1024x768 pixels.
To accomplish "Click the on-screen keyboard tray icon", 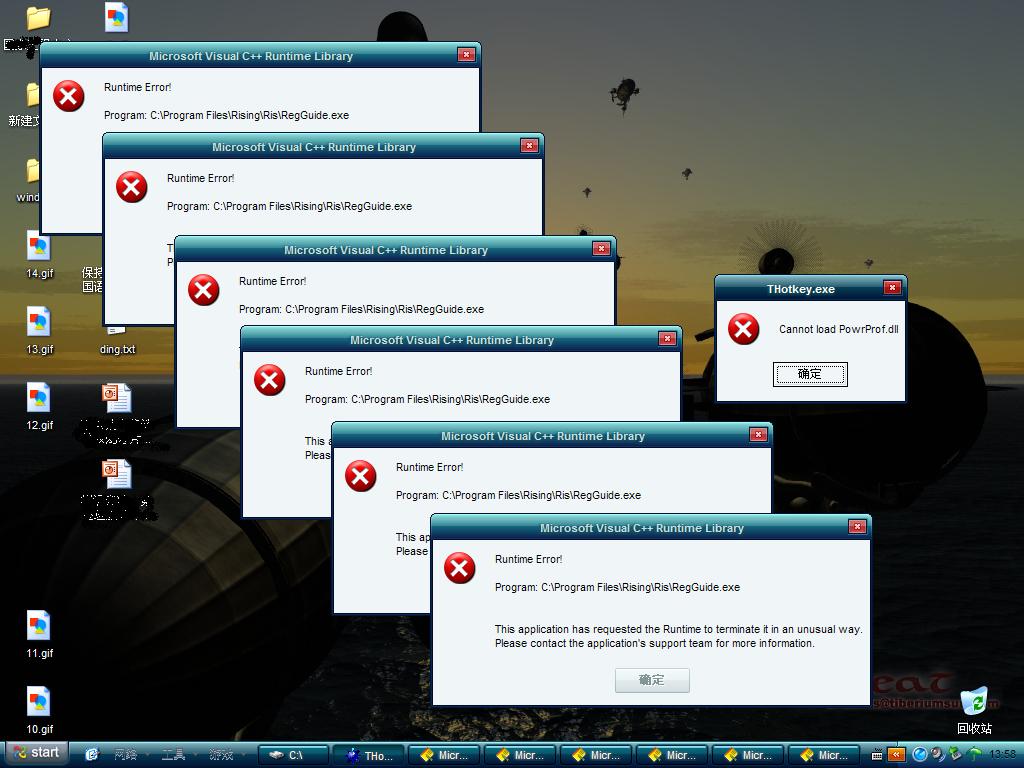I will [x=876, y=755].
